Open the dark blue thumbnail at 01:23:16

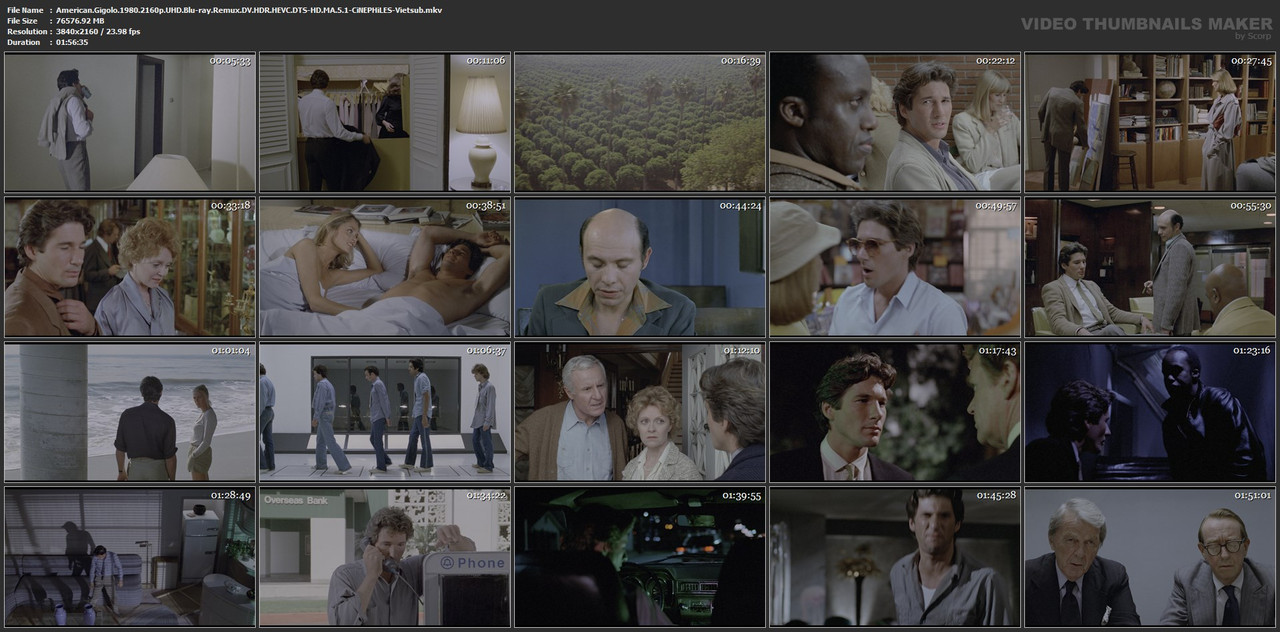1150,412
